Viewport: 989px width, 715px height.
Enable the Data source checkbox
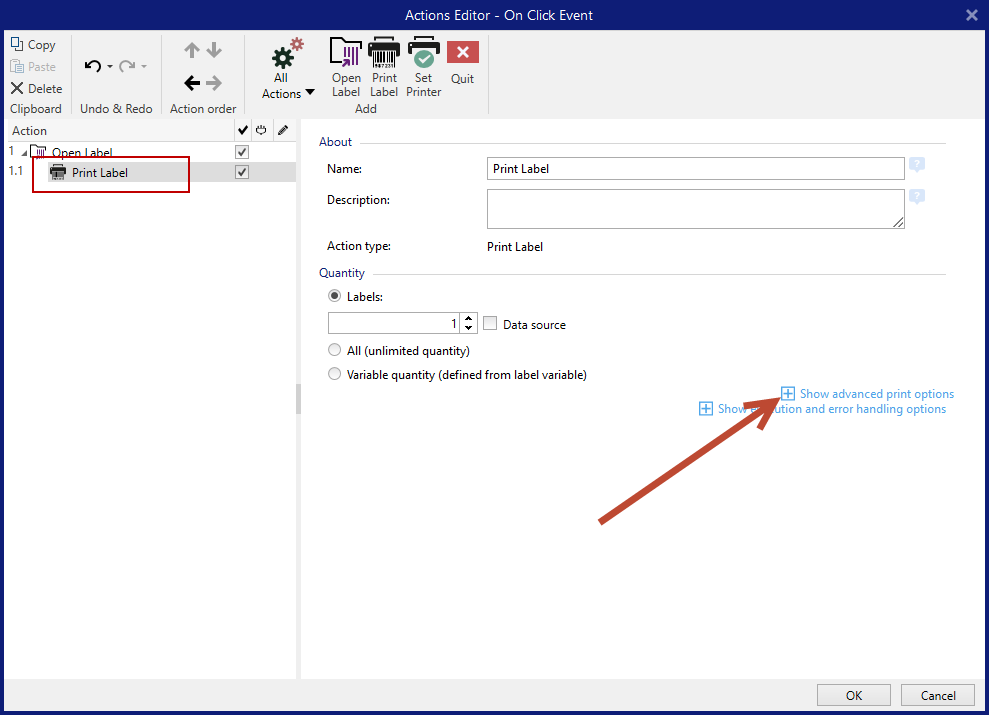[x=490, y=324]
